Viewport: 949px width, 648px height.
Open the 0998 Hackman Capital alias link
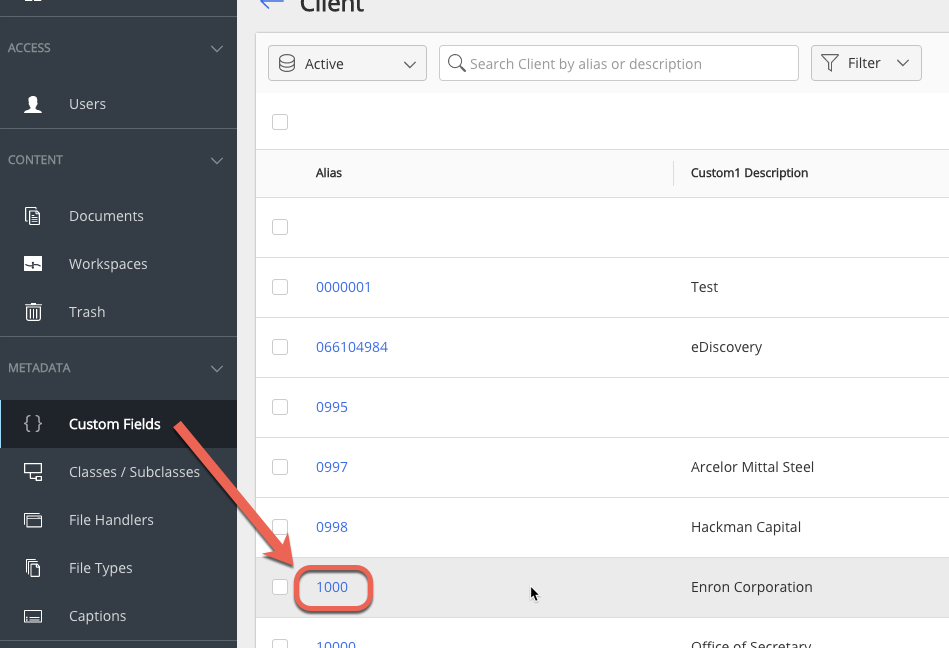click(332, 527)
